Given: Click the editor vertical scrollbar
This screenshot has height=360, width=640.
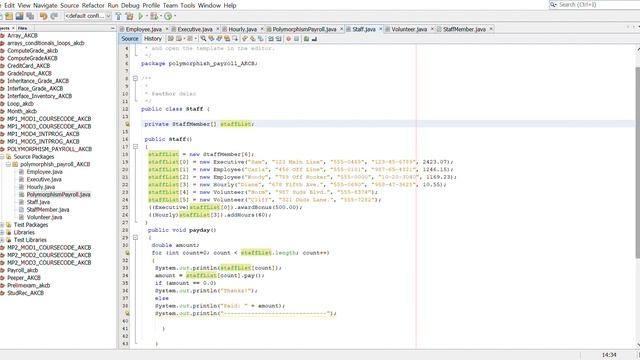Looking at the screenshot, I should 638,162.
